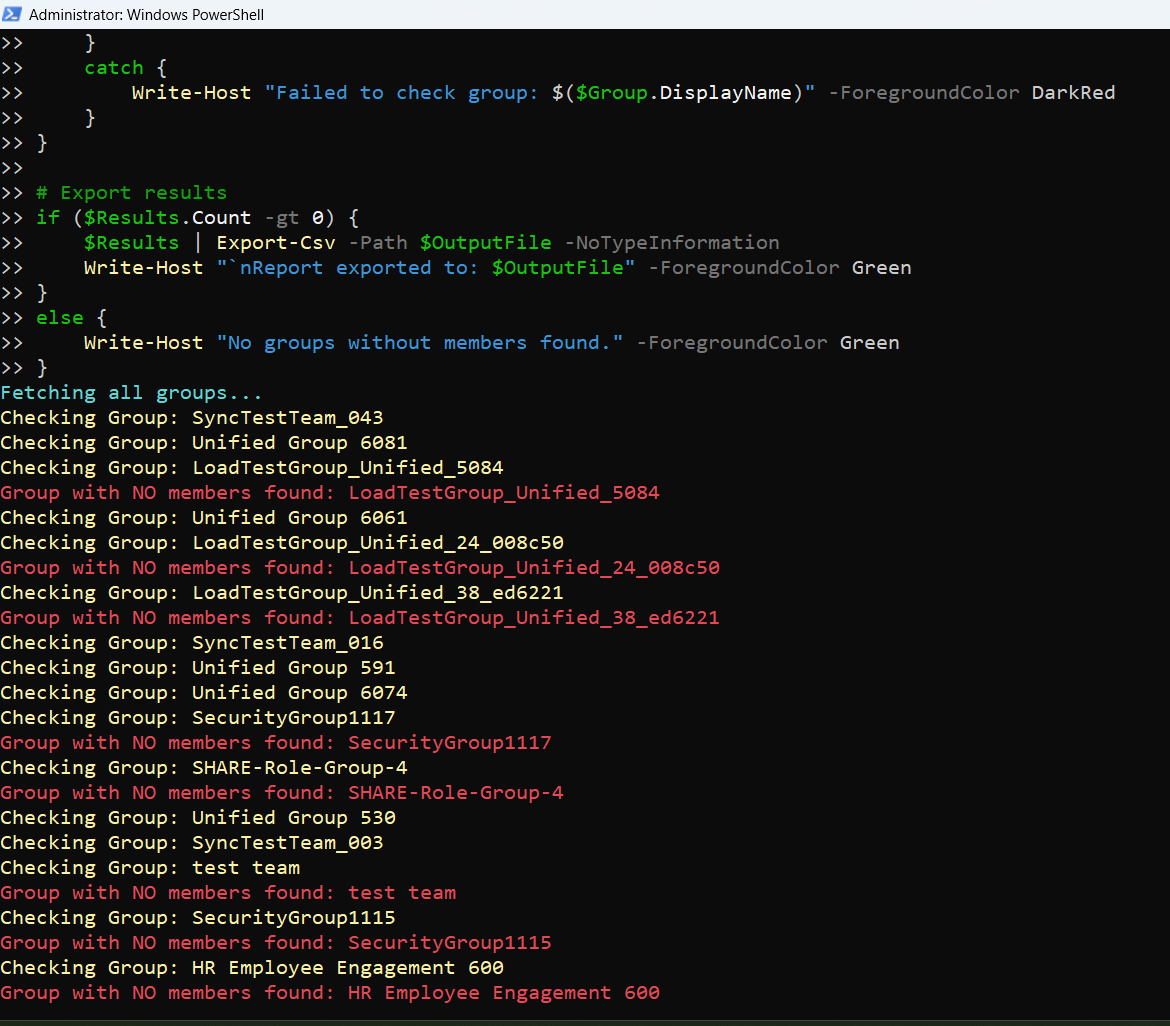Click the 'Checking Group: Unified Group 530' line
This screenshot has height=1026, width=1170.
(198, 818)
